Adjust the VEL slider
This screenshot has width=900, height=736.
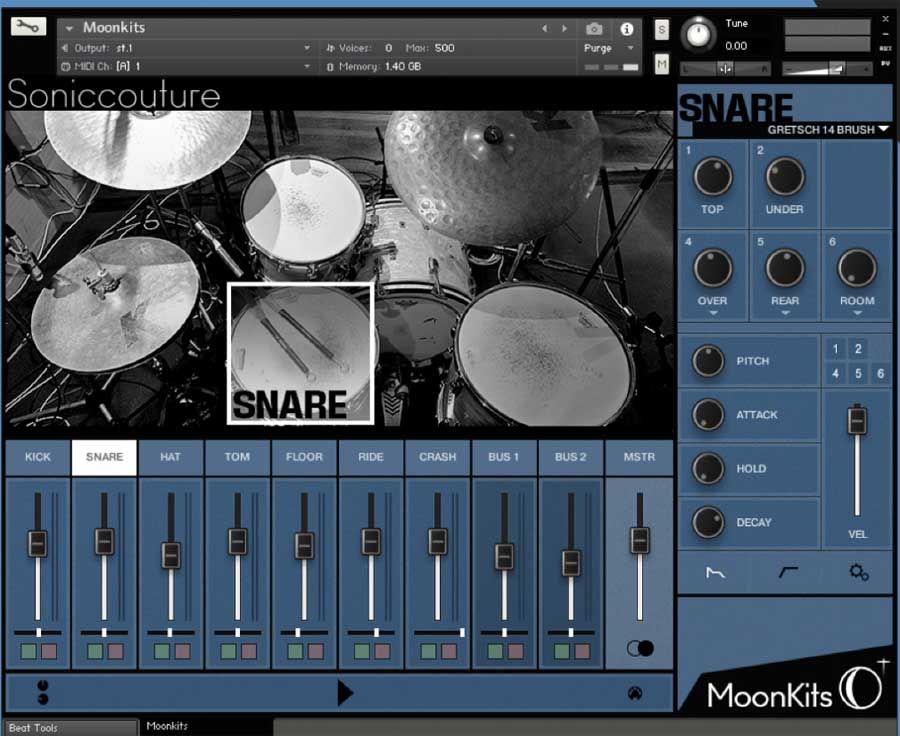(x=858, y=420)
